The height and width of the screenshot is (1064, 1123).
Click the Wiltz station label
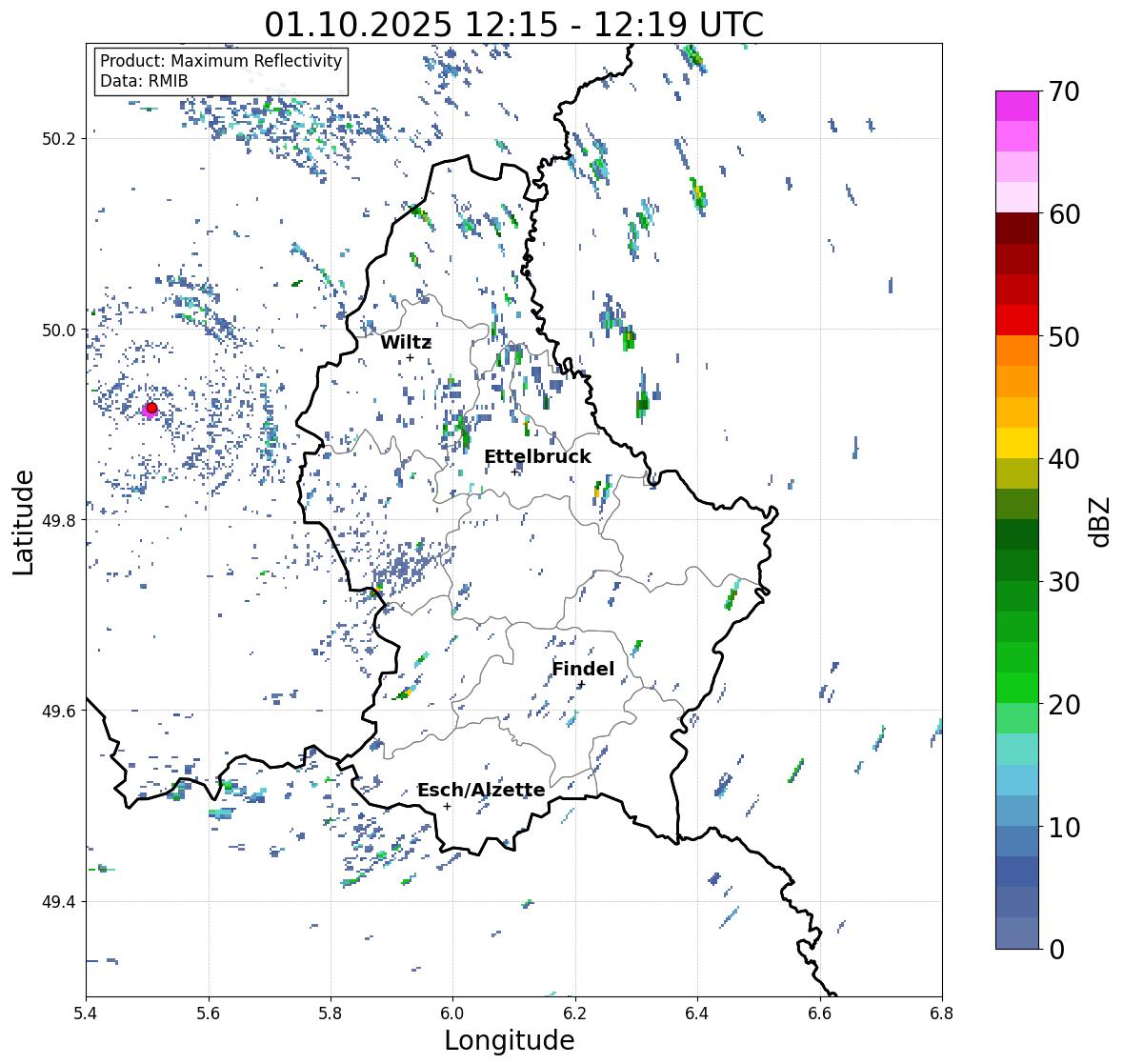pos(406,342)
